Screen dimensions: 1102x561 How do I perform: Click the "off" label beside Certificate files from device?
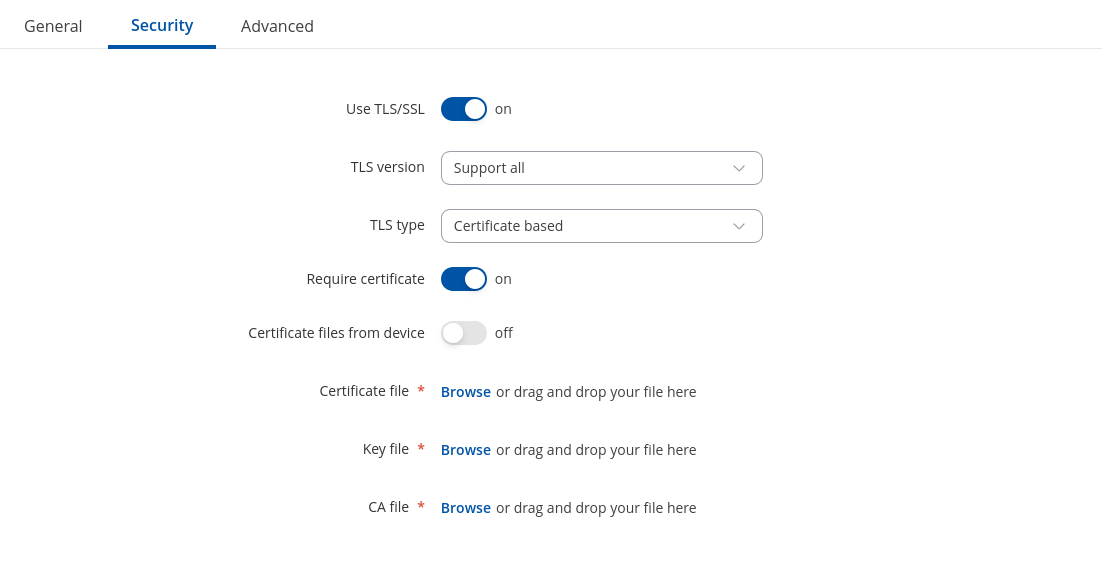point(504,333)
